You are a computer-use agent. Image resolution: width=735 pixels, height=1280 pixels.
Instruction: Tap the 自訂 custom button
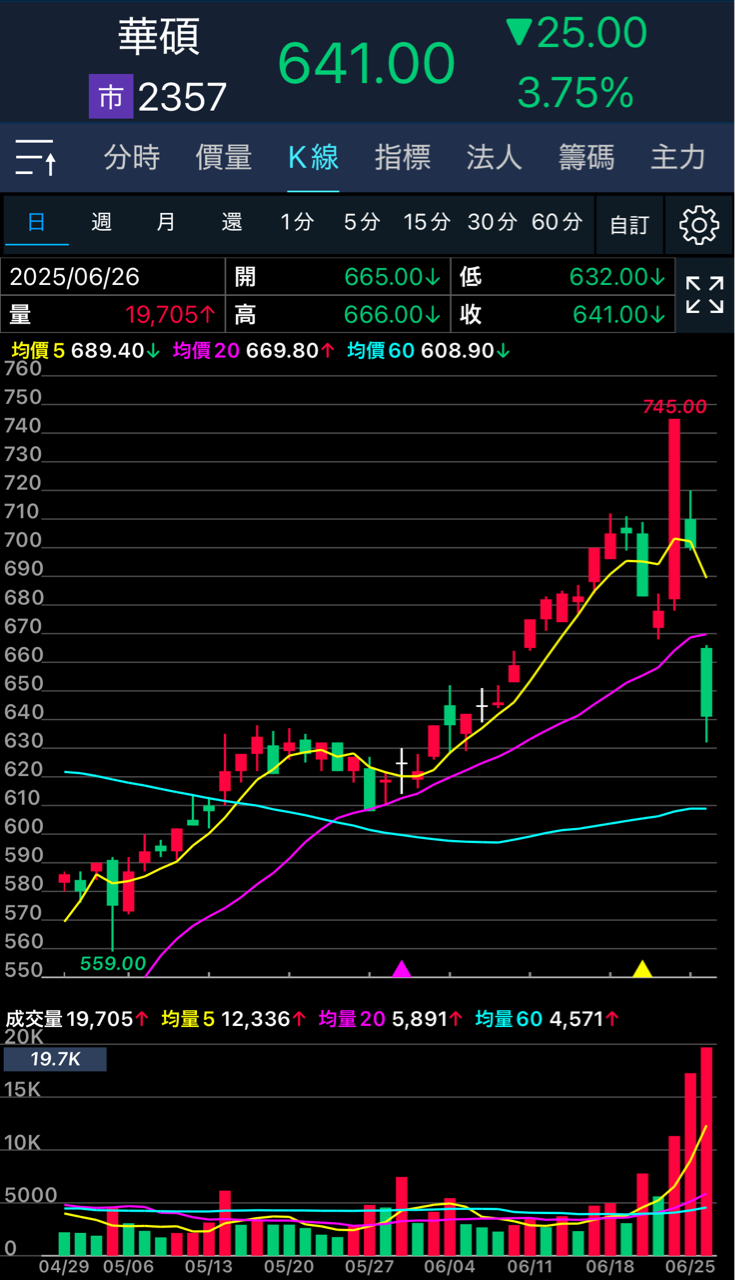629,225
